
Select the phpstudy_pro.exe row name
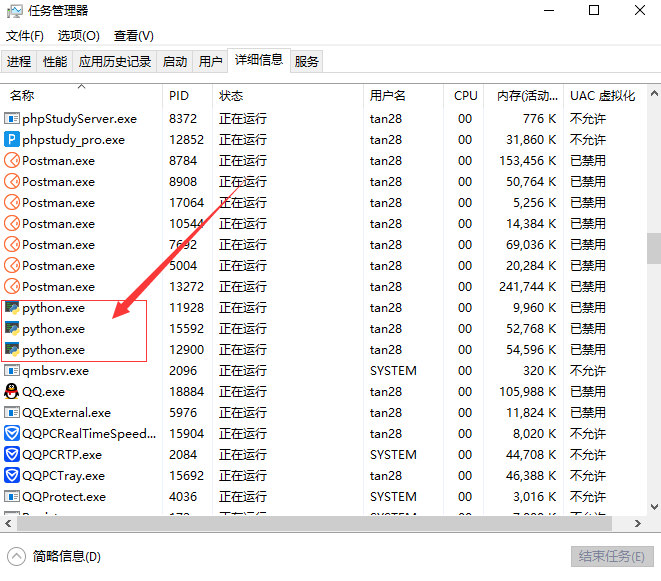click(73, 140)
